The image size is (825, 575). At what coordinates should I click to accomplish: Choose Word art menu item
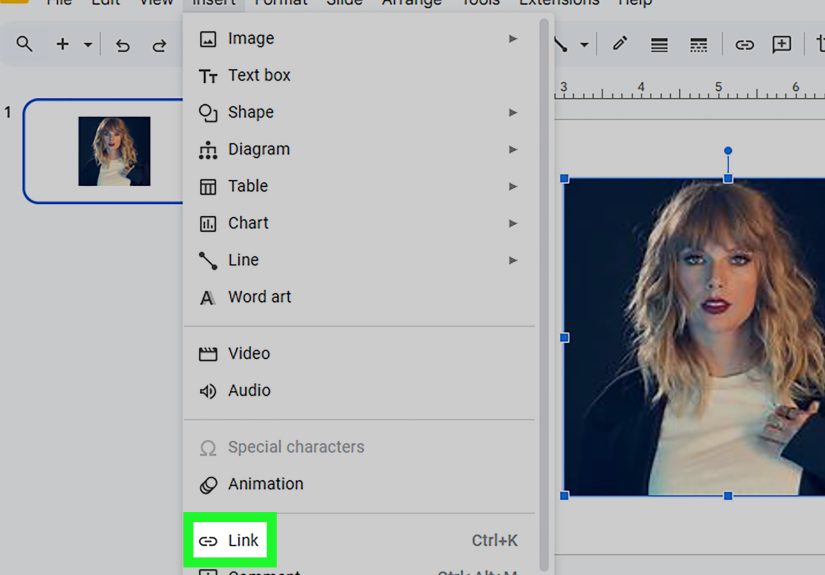coord(359,297)
